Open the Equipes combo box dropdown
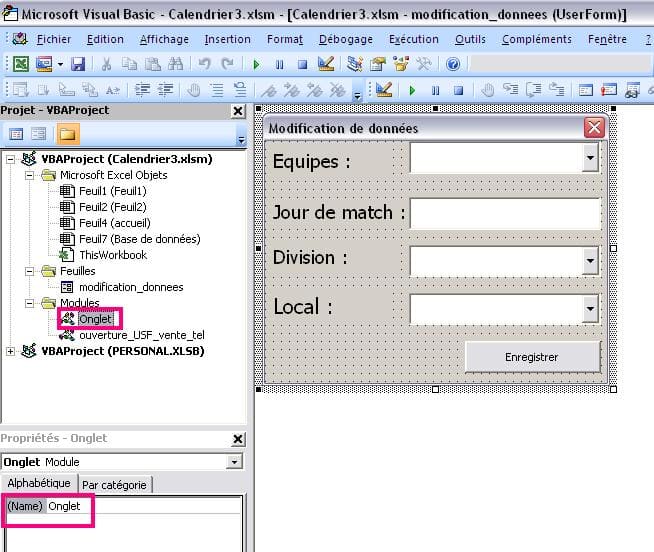Viewport: 654px width, 552px height. point(590,158)
